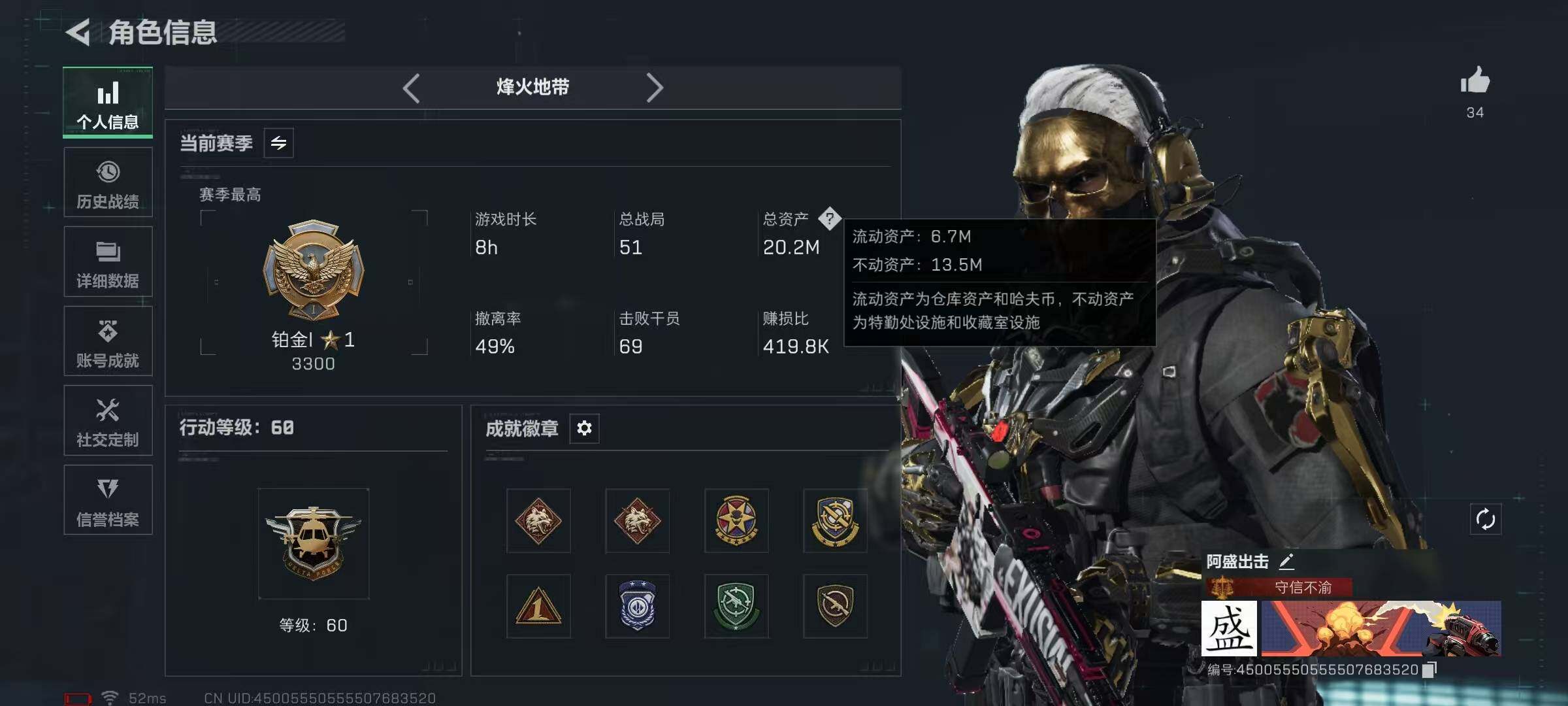Image resolution: width=1568 pixels, height=706 pixels.
Task: Open the 历史战绩 sidebar tab
Action: 108,182
